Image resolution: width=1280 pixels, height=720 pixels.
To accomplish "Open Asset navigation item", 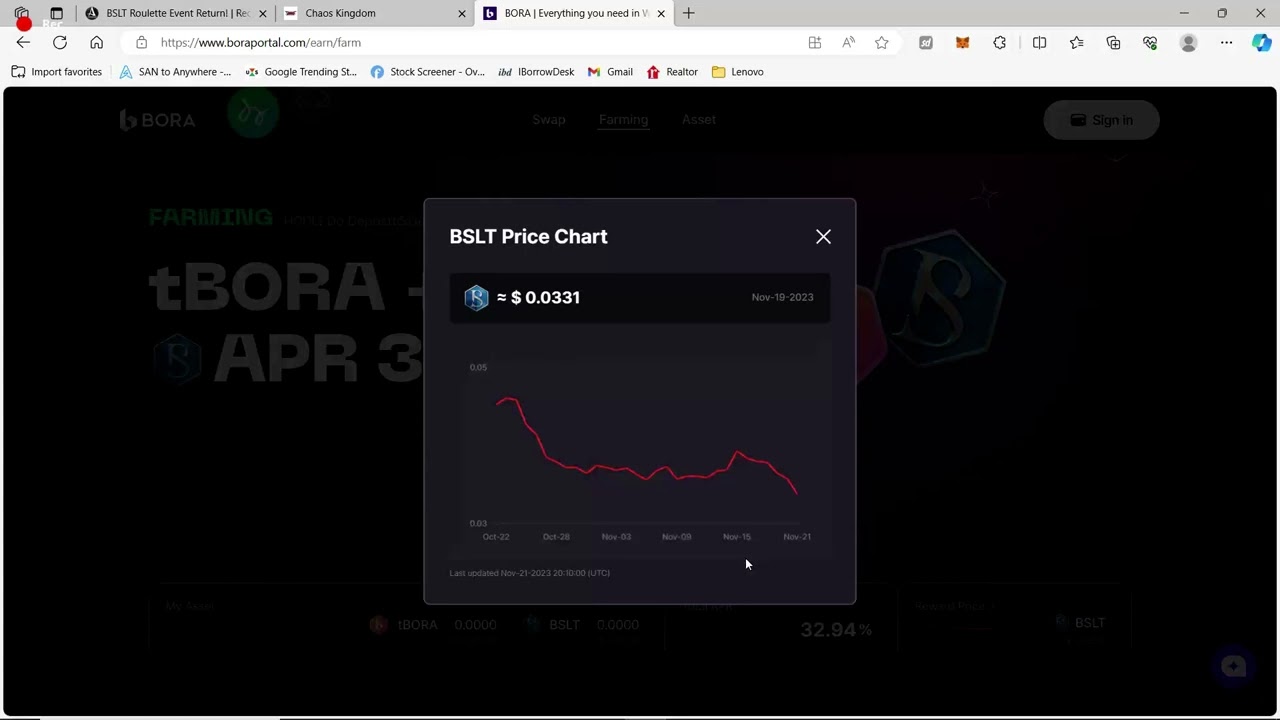I will [x=699, y=120].
